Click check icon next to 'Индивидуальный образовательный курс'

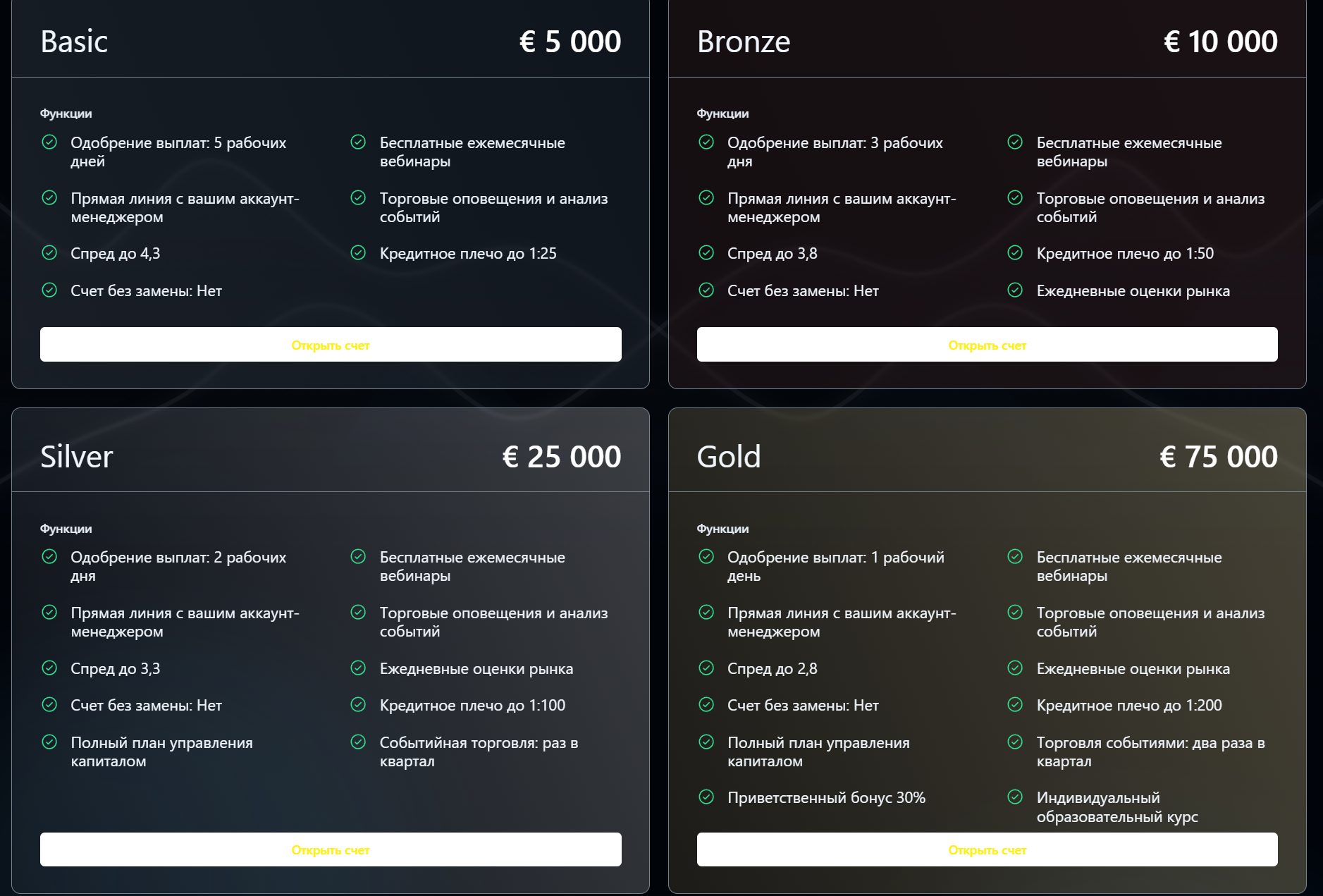click(1015, 797)
